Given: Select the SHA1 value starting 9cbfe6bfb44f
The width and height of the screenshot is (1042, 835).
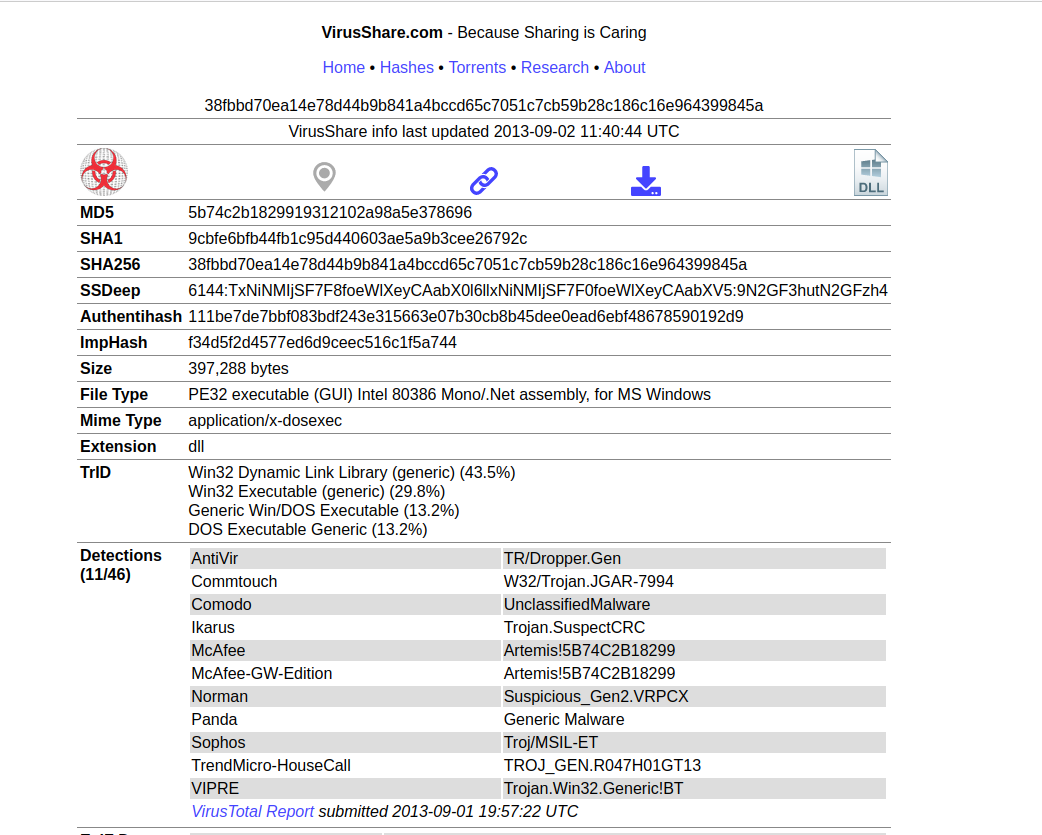Looking at the screenshot, I should (x=358, y=238).
